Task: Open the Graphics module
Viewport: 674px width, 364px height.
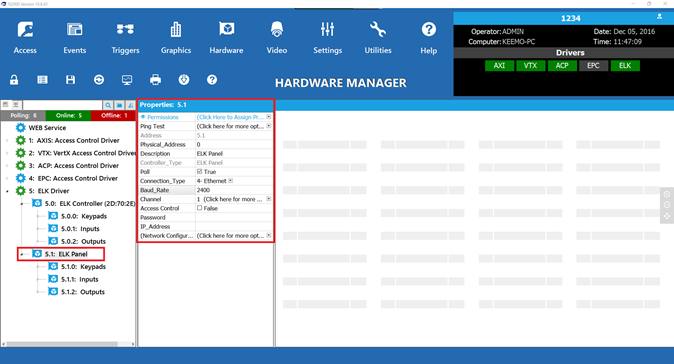Action: [x=176, y=38]
